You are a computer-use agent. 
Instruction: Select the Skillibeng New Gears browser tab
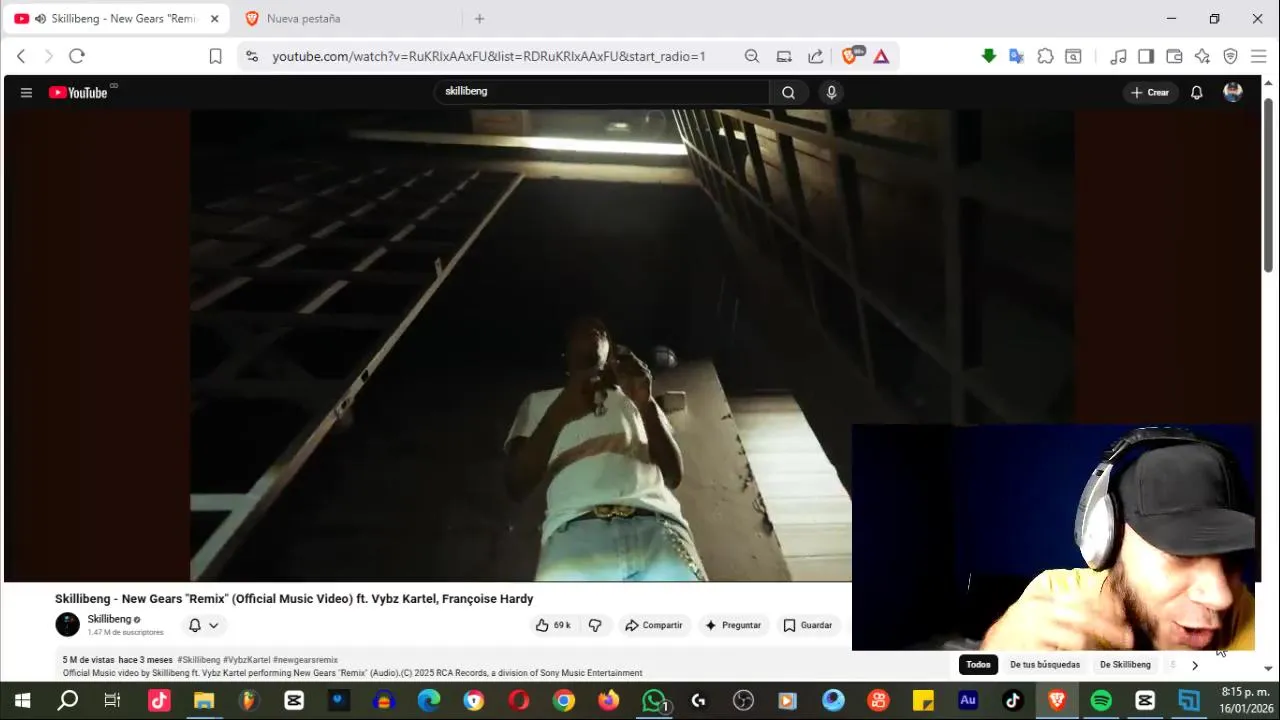click(x=115, y=19)
